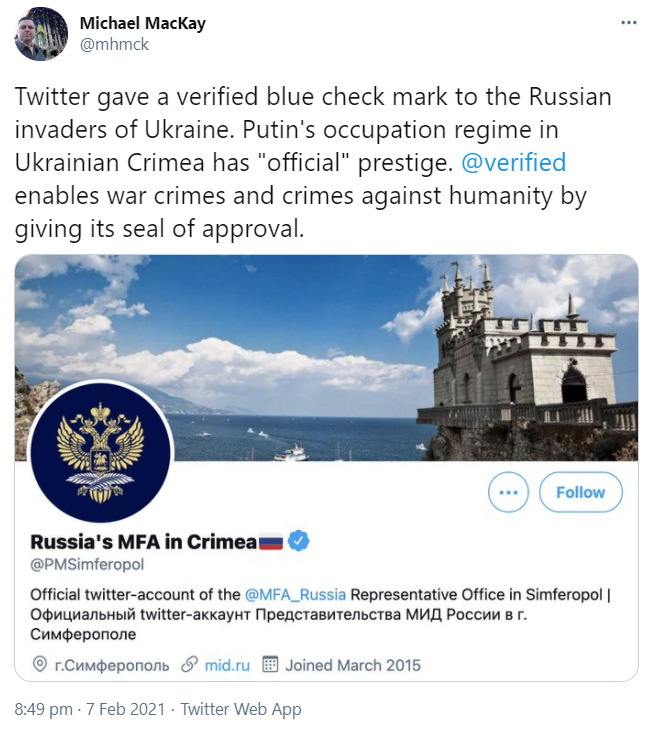Image resolution: width=653 pixels, height=731 pixels.
Task: Click the blue verified badge icon
Action: (298, 541)
